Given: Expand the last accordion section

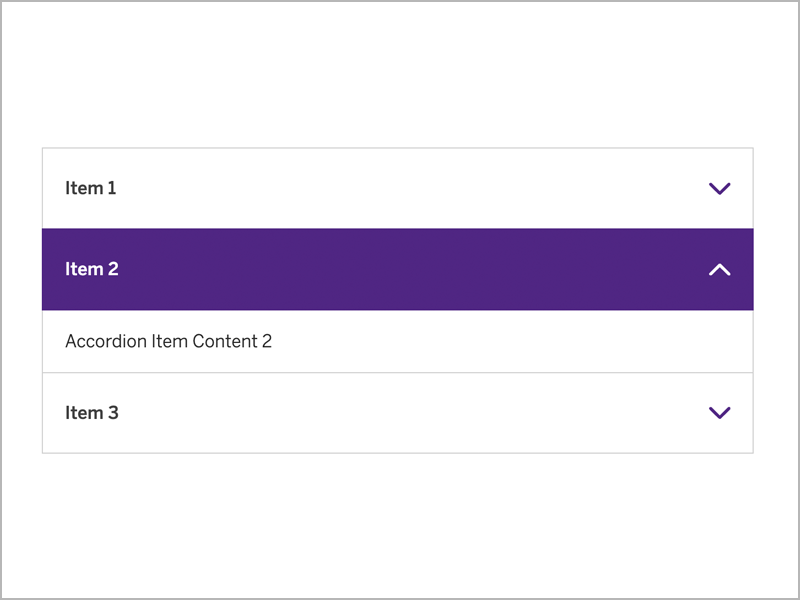Looking at the screenshot, I should 397,412.
